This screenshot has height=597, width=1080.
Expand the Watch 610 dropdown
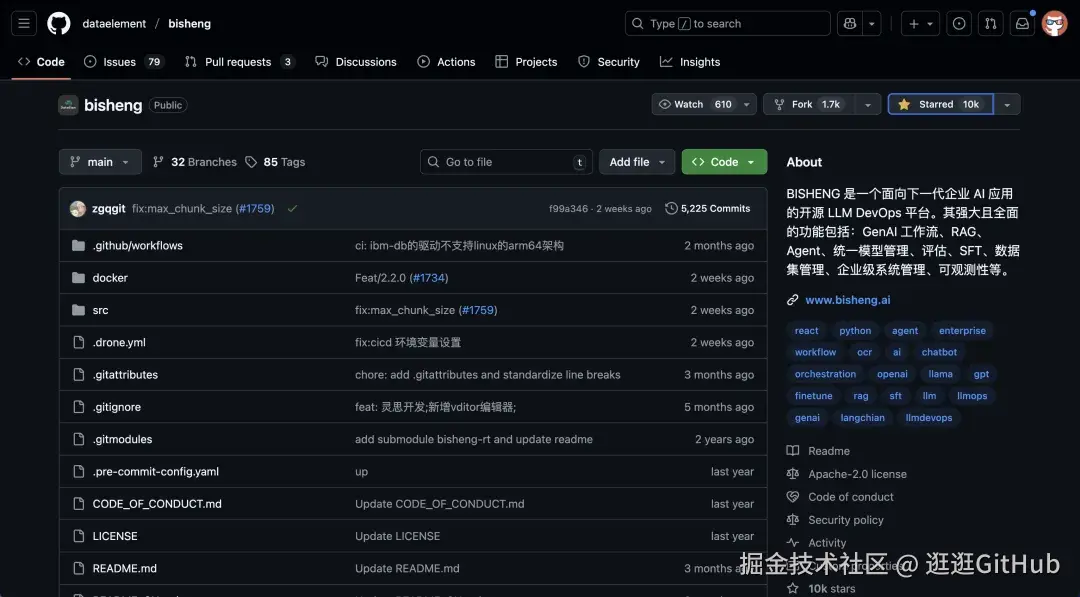pos(704,104)
